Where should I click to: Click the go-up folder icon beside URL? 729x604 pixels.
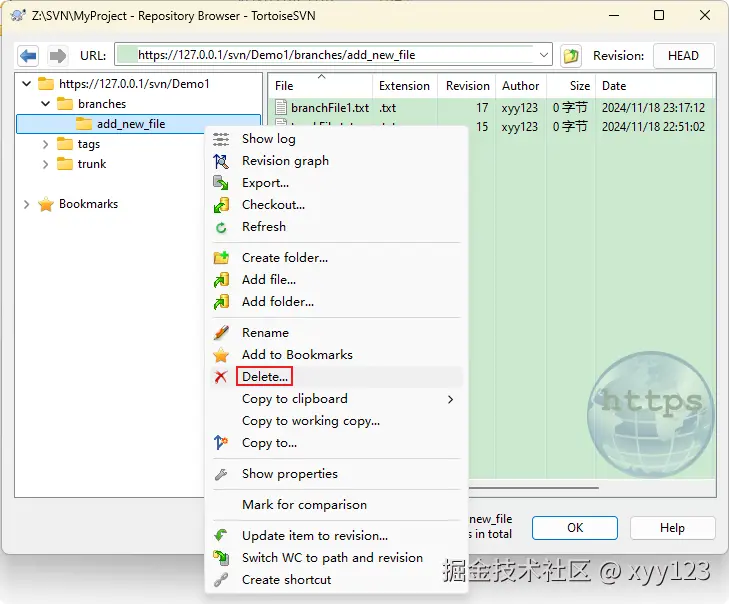[x=571, y=56]
